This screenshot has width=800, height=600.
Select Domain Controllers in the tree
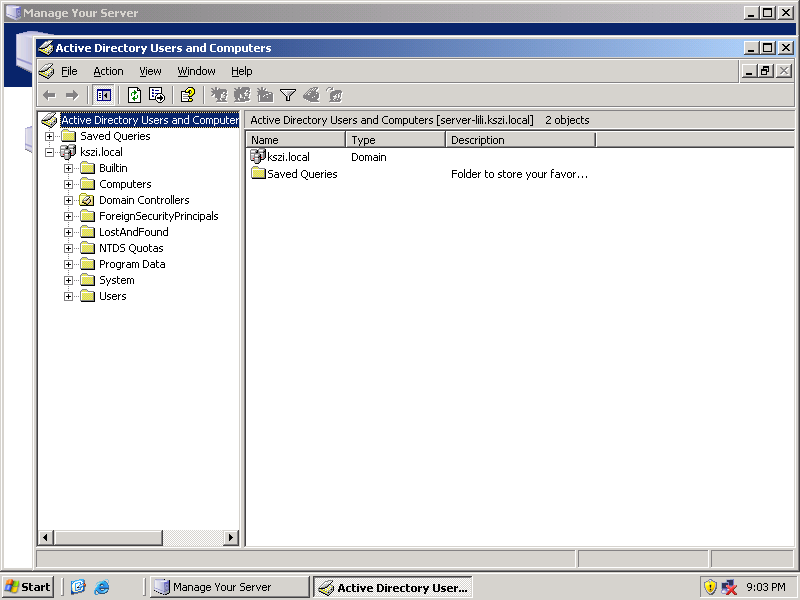point(144,200)
